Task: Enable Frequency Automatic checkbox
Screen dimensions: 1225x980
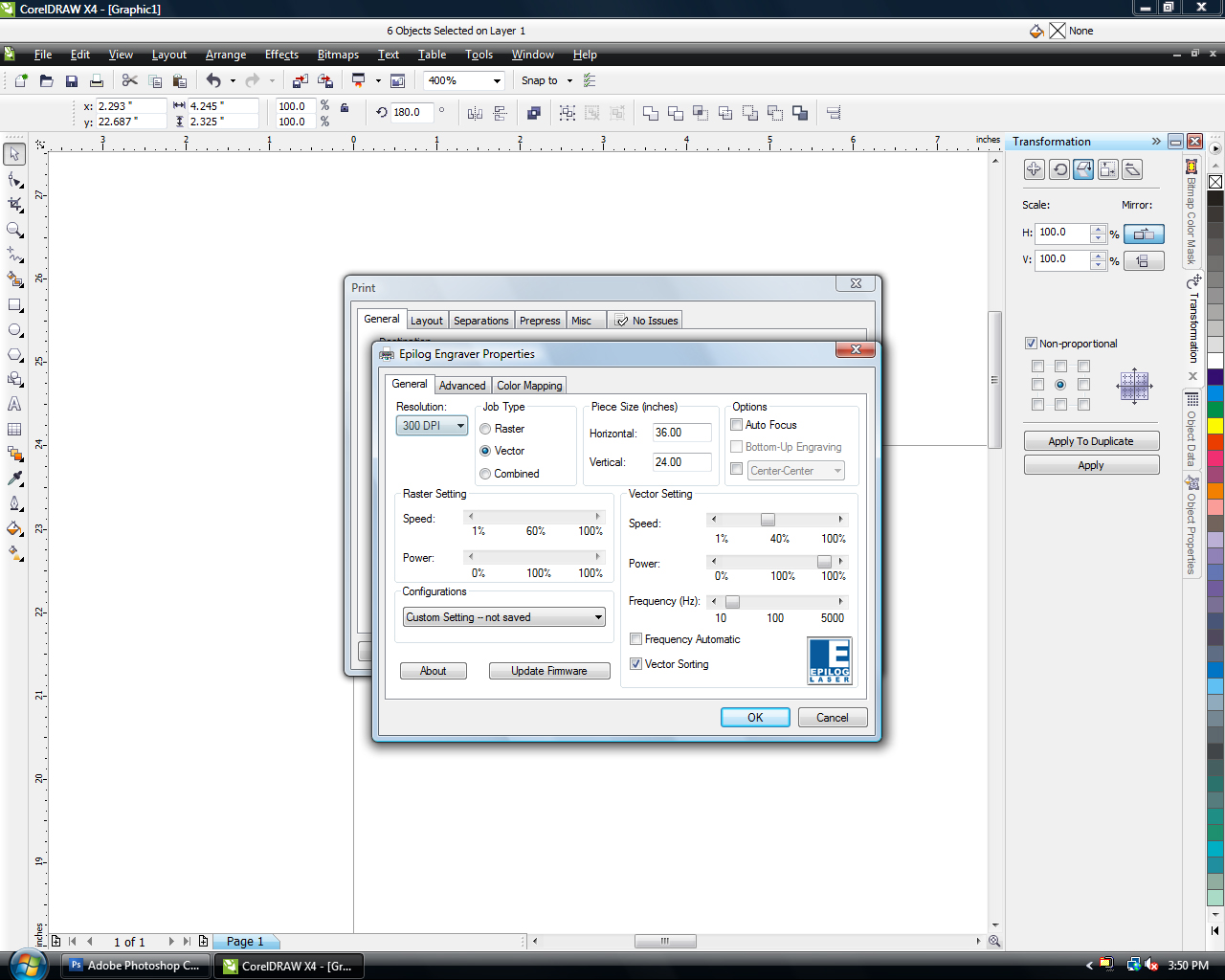Action: tap(635, 639)
